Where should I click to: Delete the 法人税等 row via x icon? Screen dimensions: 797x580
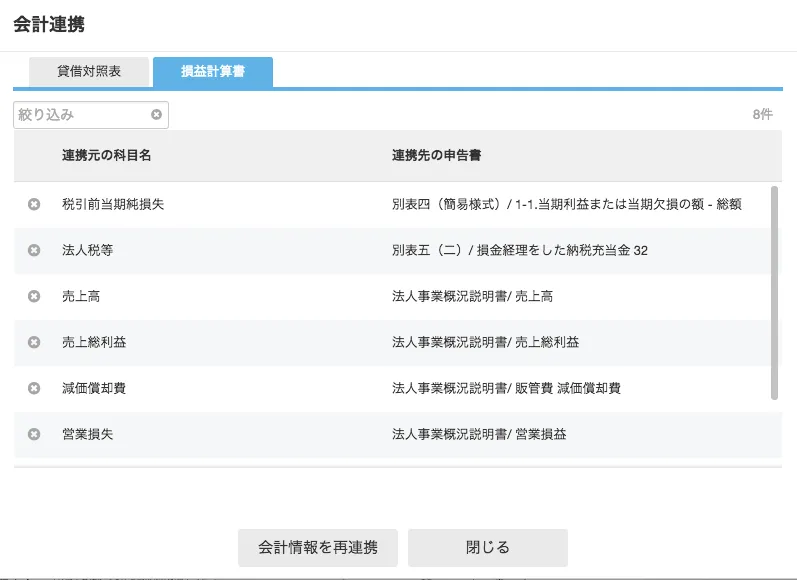[33, 250]
